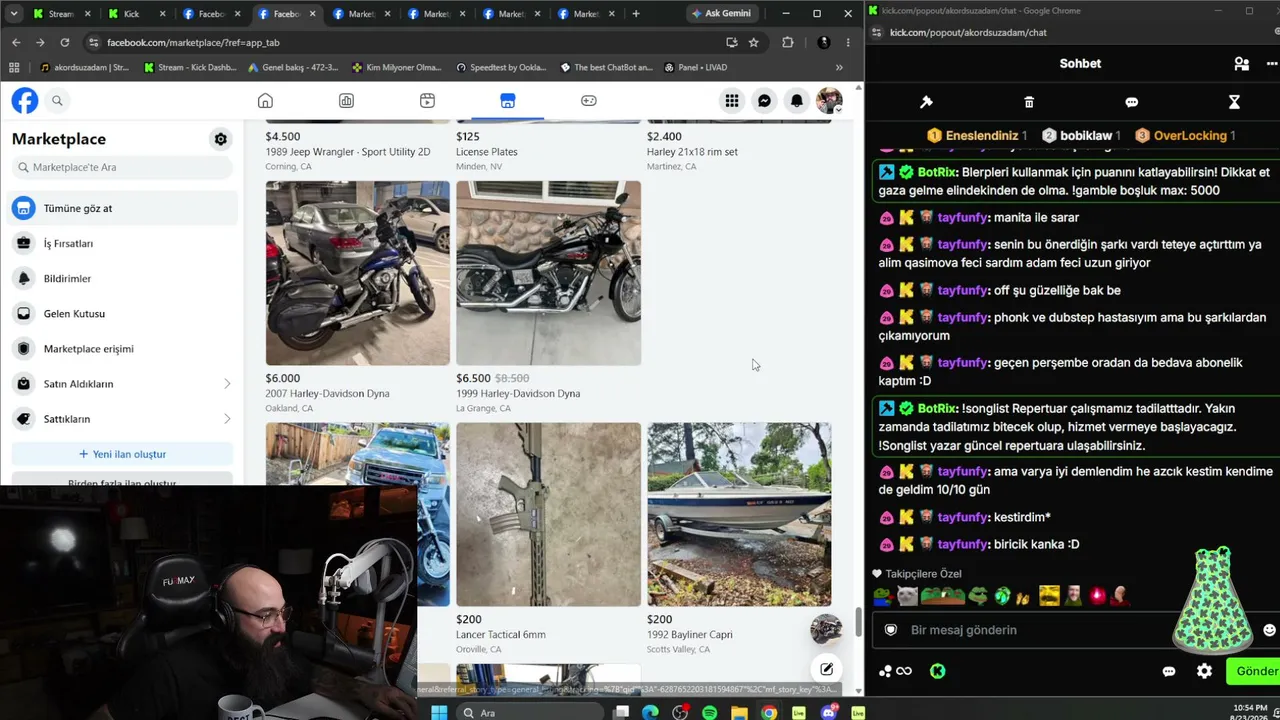Open Discord from the taskbar
The image size is (1280, 720).
click(x=828, y=712)
